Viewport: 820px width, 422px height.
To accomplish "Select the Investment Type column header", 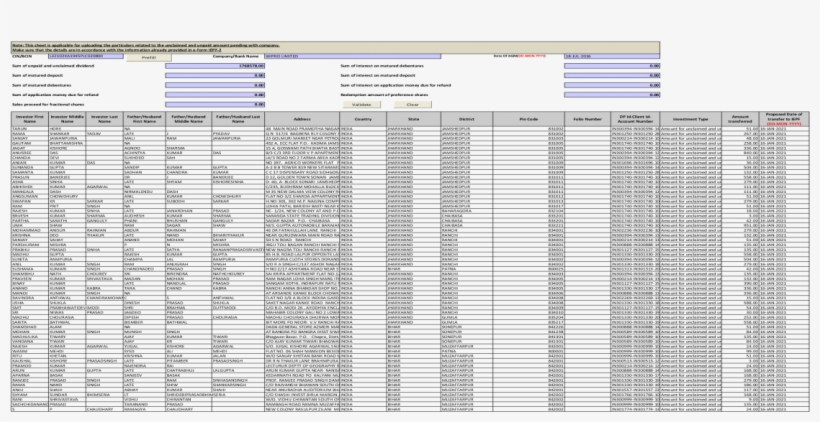I will pyautogui.click(x=690, y=119).
